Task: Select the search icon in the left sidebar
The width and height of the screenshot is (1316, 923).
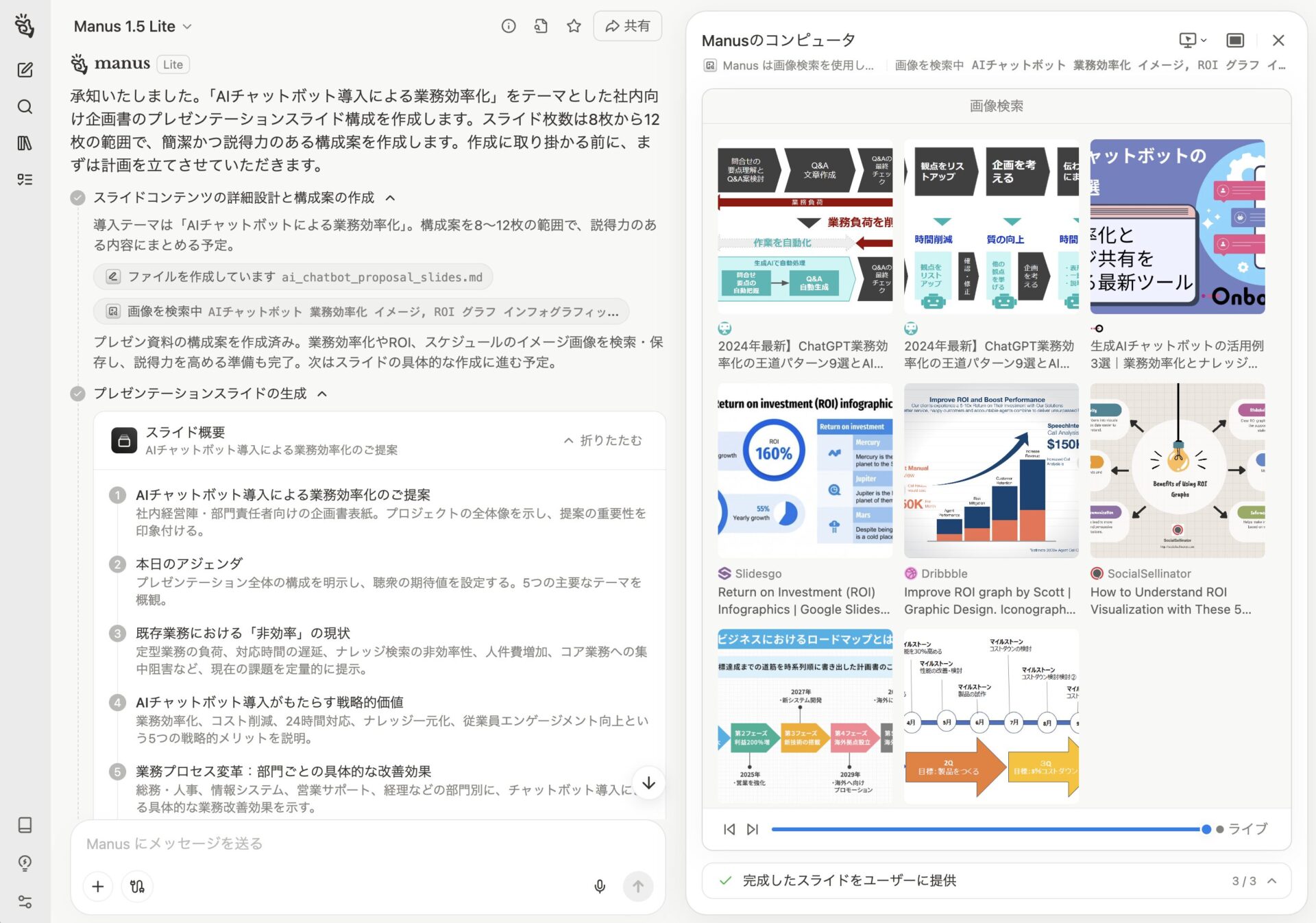Action: coord(26,108)
